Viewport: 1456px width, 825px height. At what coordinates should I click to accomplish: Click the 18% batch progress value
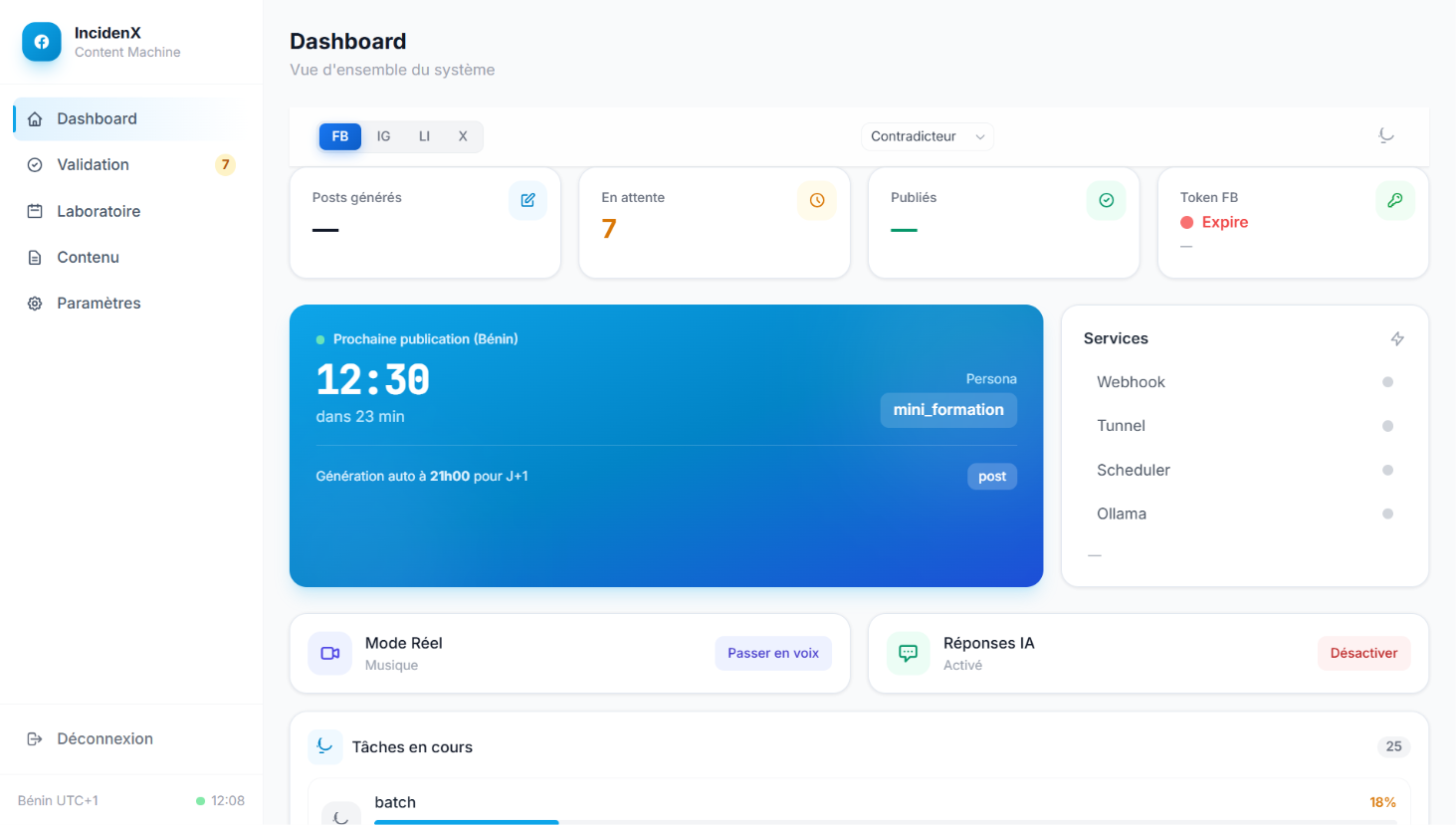click(x=1382, y=802)
